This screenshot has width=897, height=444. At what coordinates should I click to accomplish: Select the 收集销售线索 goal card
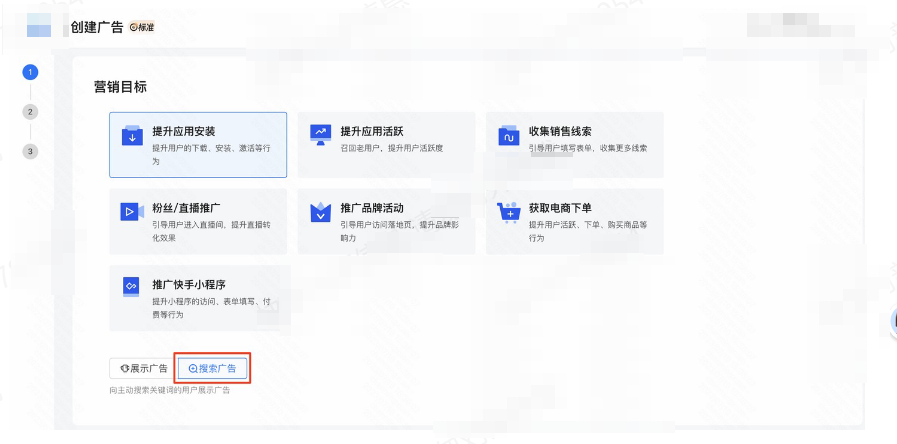pos(575,145)
